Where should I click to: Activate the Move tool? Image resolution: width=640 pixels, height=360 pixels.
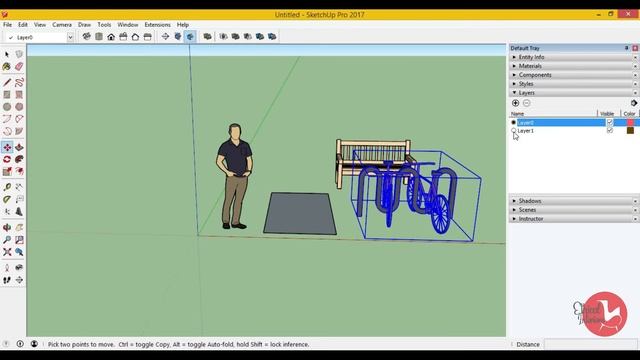[7, 147]
